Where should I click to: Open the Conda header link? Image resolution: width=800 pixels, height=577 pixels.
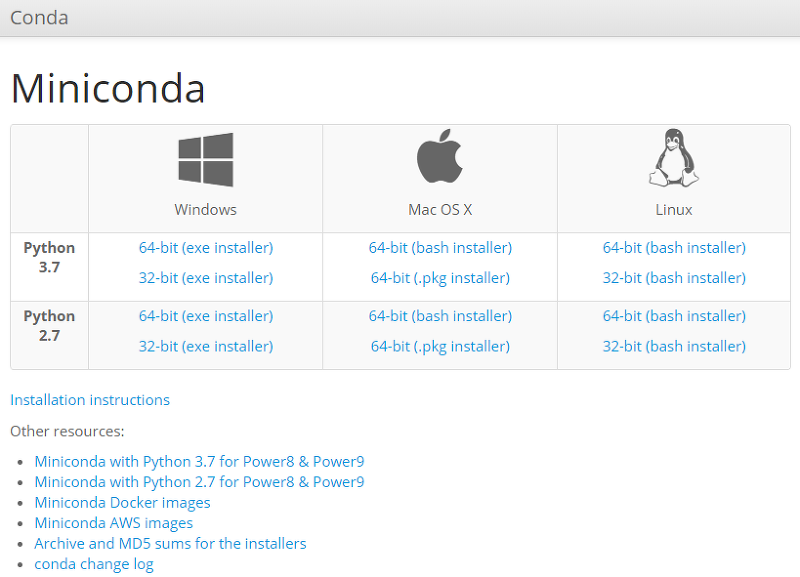39,18
